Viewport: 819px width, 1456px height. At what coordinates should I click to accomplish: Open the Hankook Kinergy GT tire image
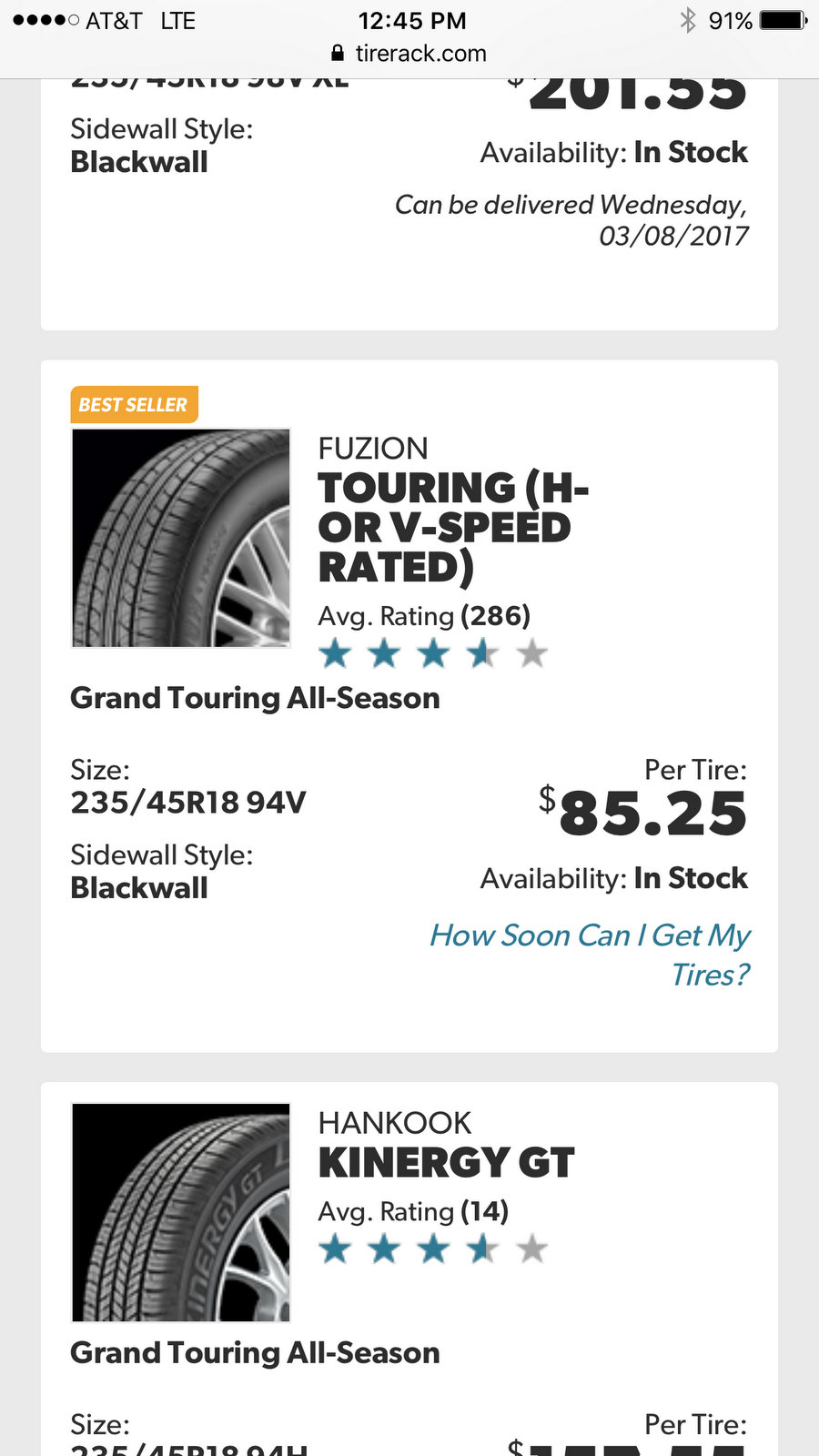181,1212
